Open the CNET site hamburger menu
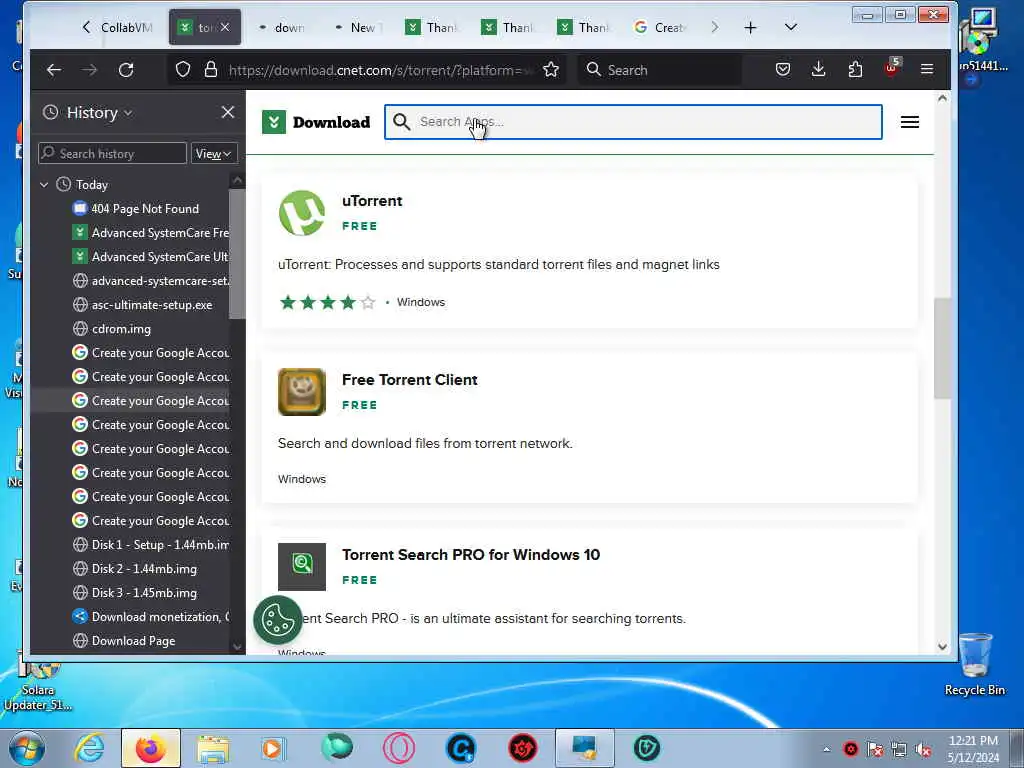1024x768 pixels. (910, 122)
